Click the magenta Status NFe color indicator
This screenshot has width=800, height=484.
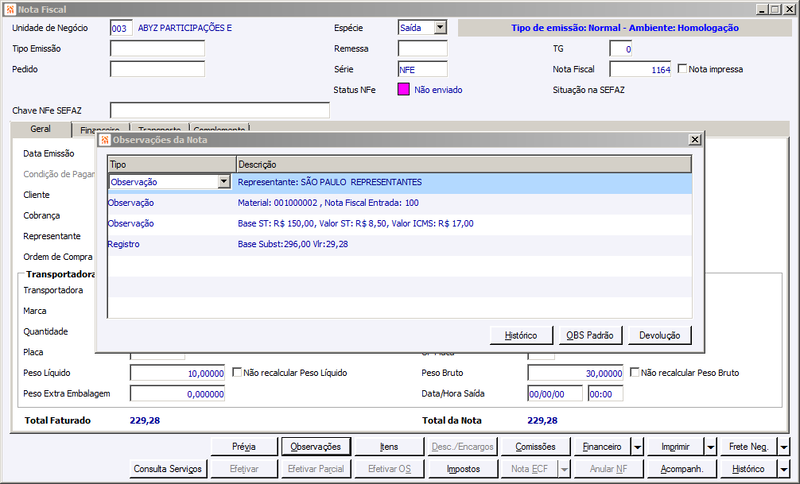click(404, 90)
